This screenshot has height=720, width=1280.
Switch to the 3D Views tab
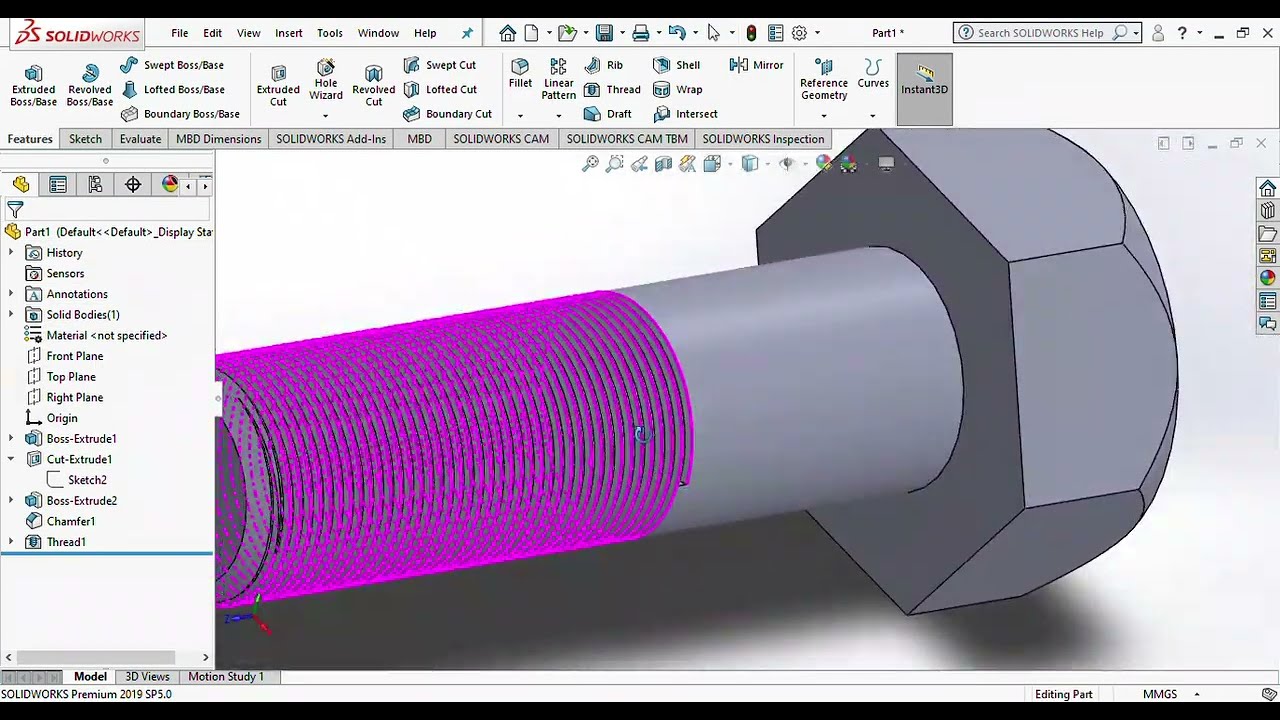(147, 677)
